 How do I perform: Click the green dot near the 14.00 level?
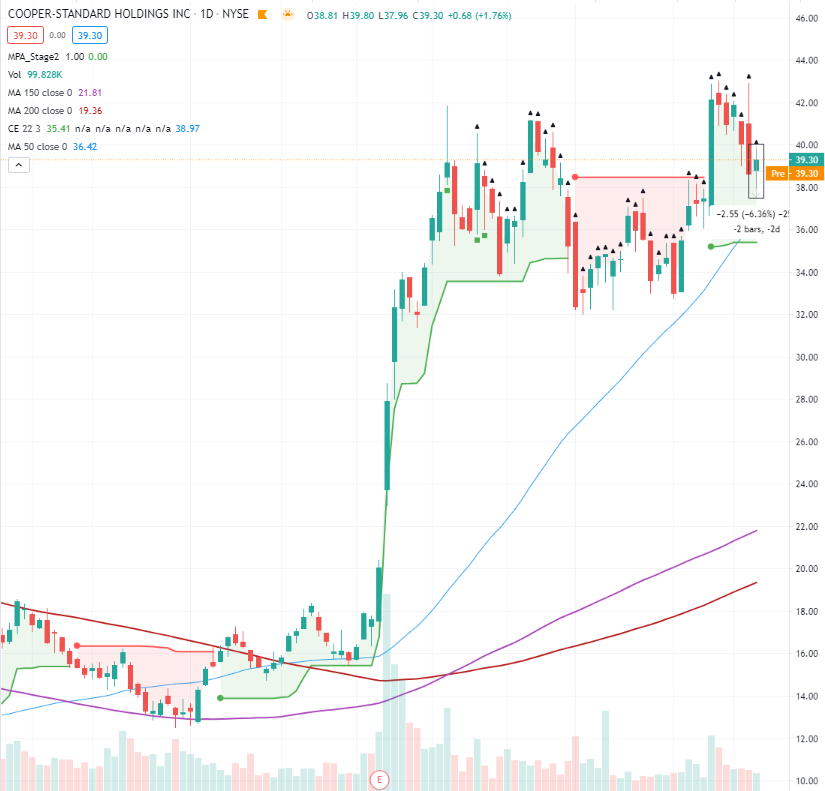coord(220,698)
